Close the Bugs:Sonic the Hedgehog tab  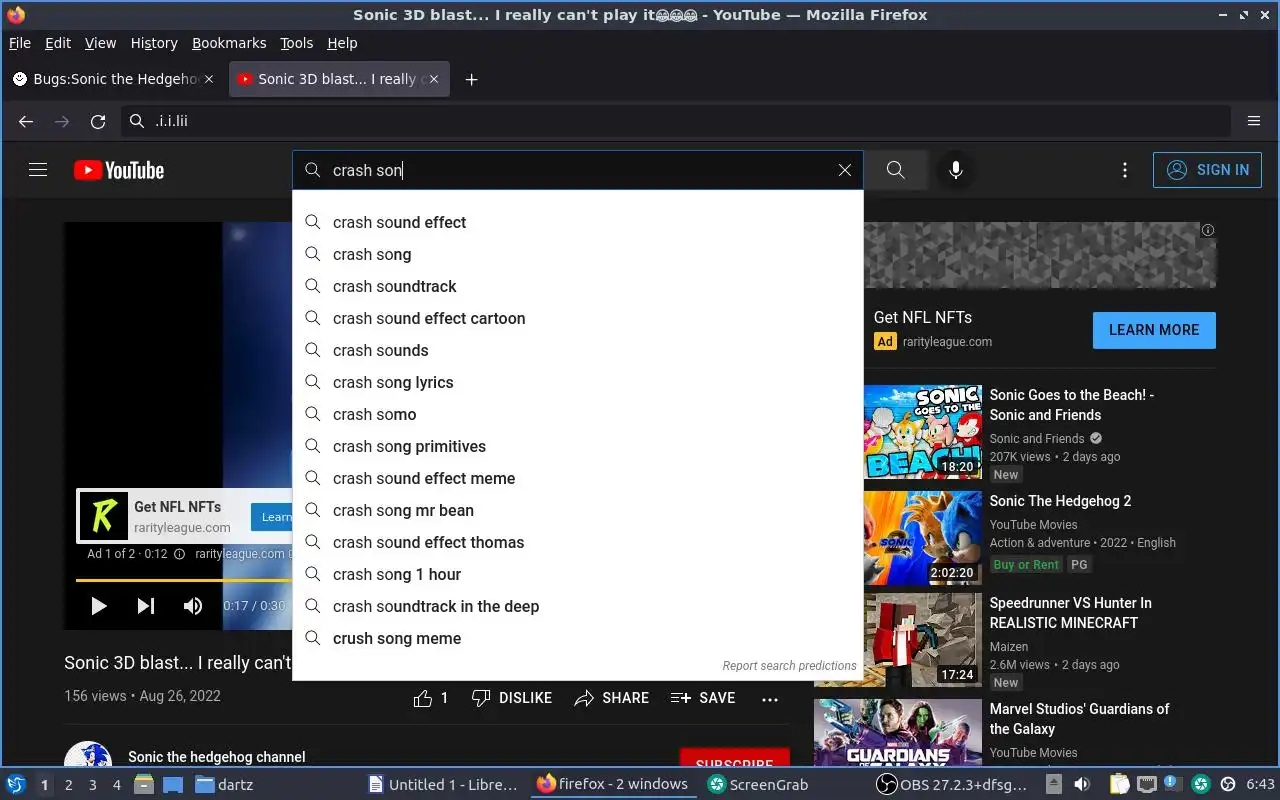click(x=209, y=79)
